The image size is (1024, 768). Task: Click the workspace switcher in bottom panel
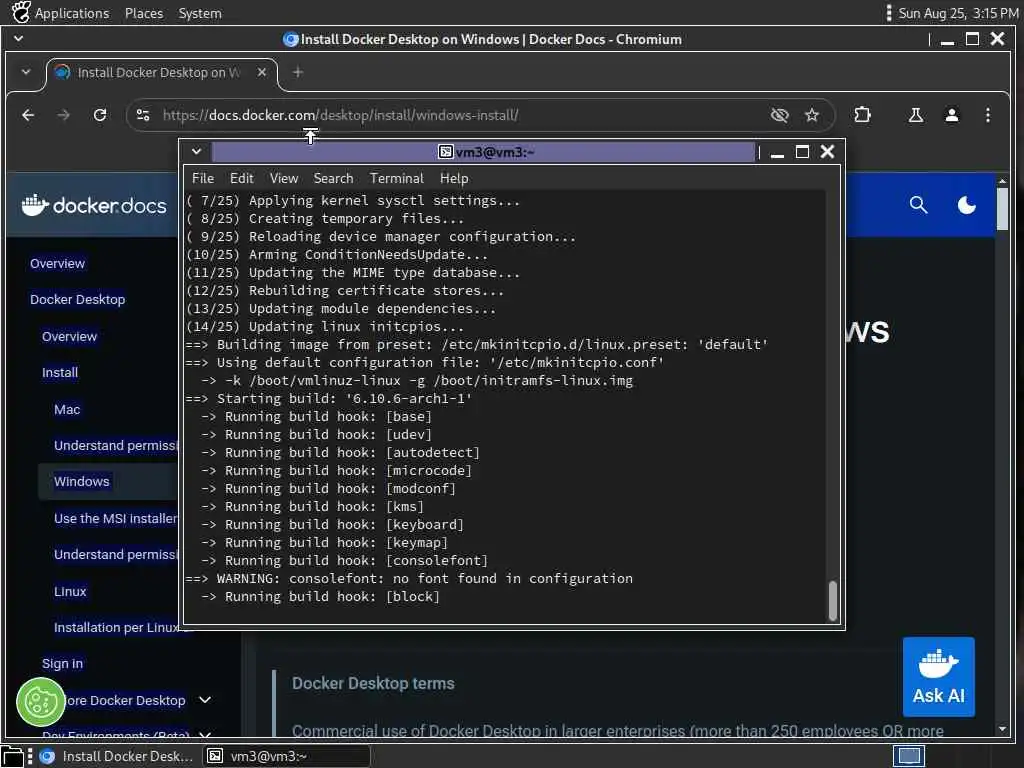coord(908,756)
